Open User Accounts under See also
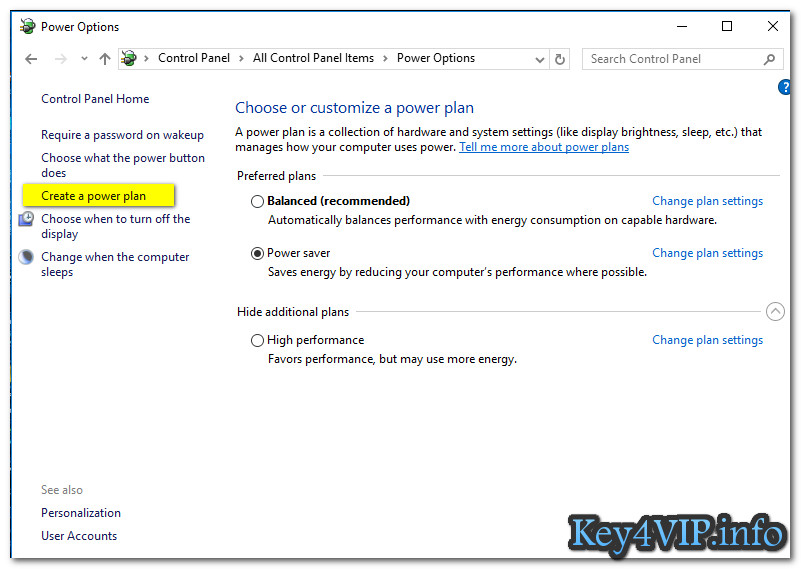The width and height of the screenshot is (801, 569). 79,536
